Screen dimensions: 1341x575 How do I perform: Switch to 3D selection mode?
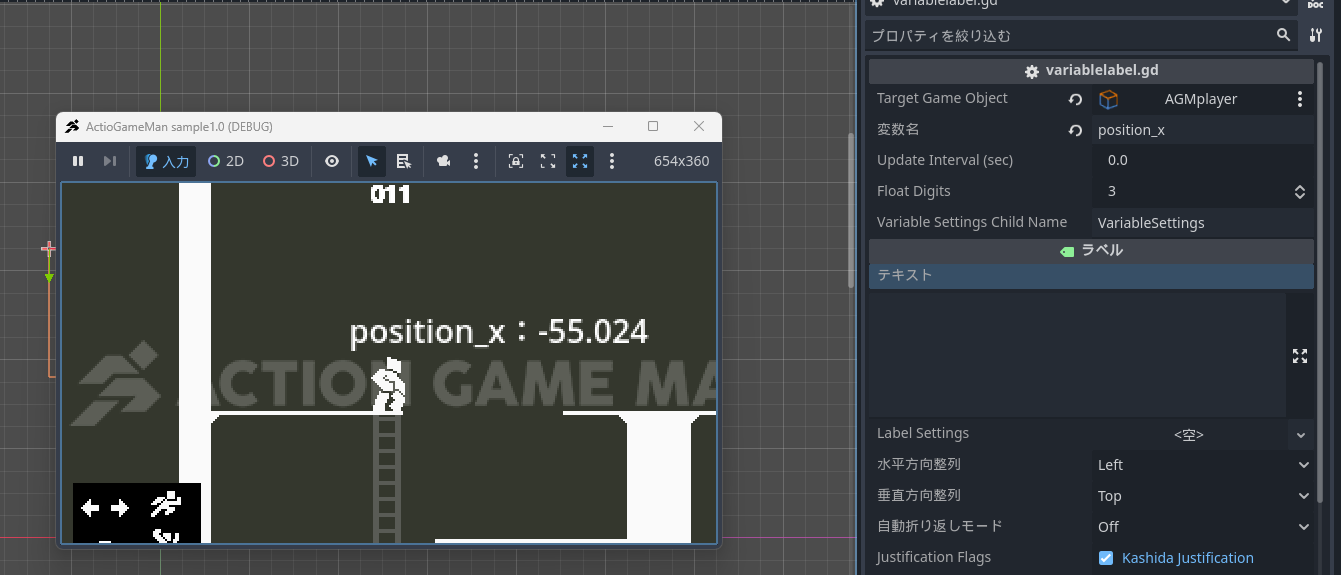pos(280,161)
